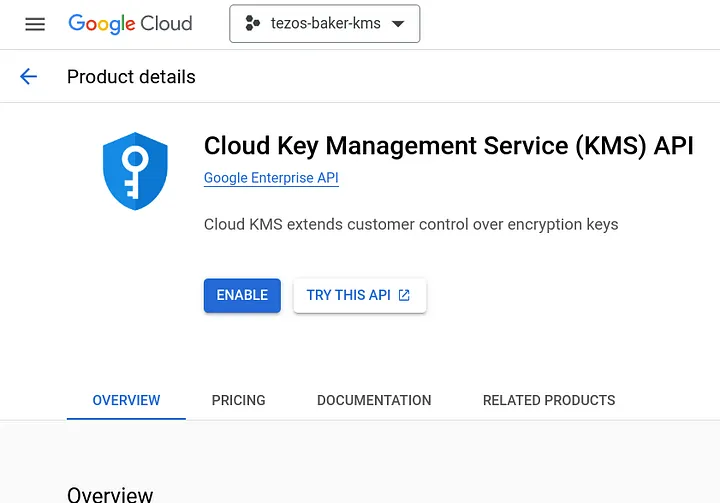The image size is (720, 503).
Task: Go back using the left arrow
Action: pos(28,77)
